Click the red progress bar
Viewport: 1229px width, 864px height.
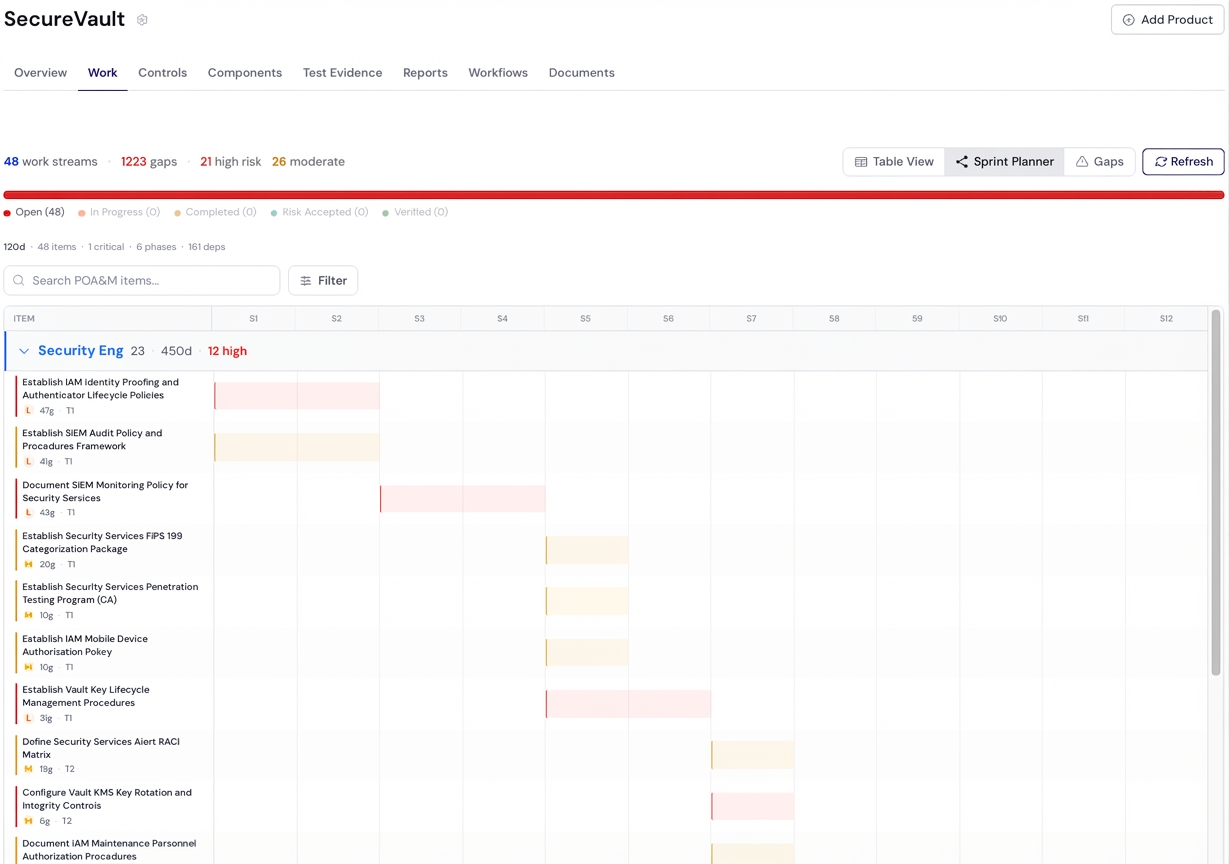[614, 195]
